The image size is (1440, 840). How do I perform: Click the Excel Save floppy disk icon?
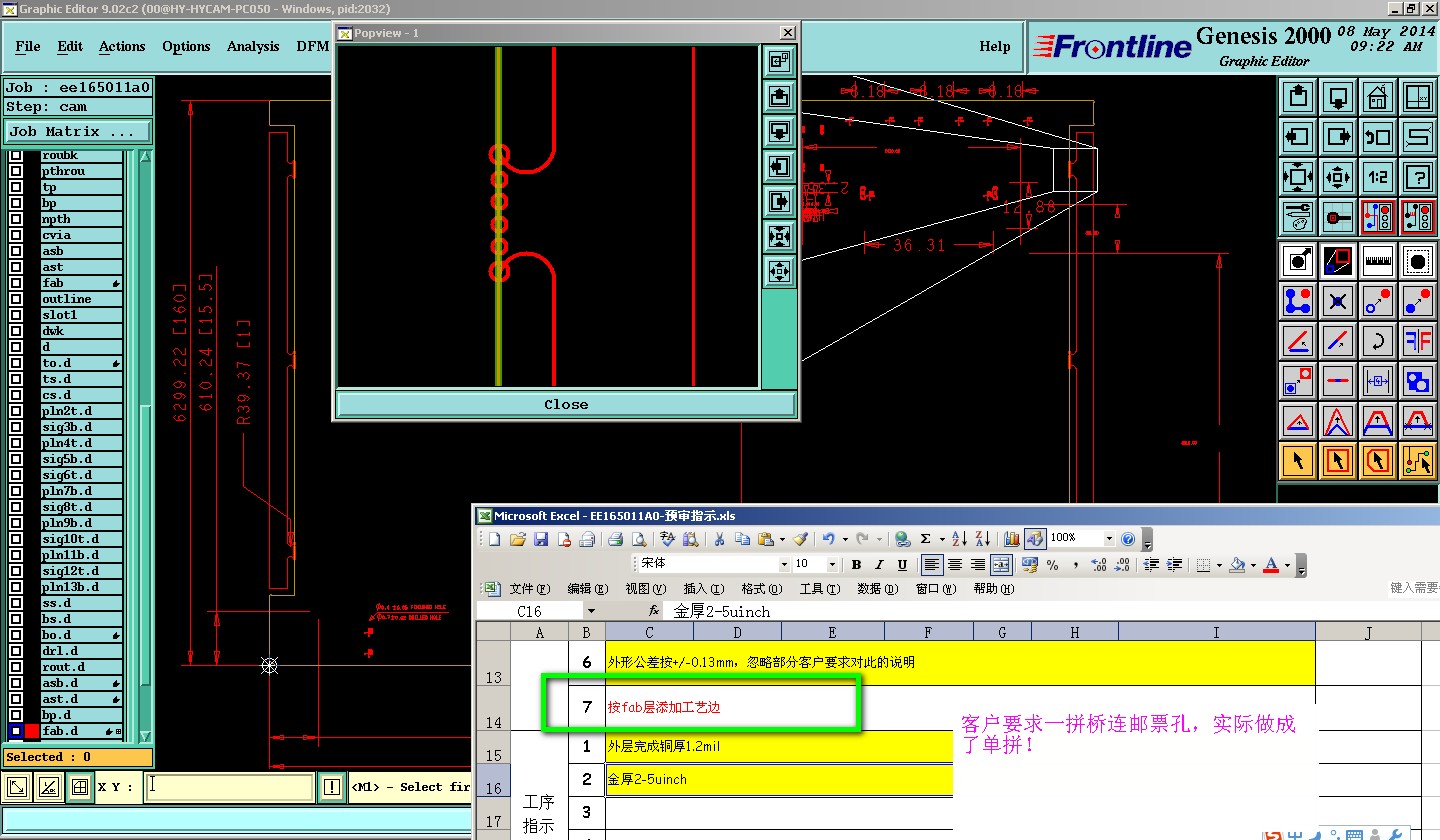[541, 539]
